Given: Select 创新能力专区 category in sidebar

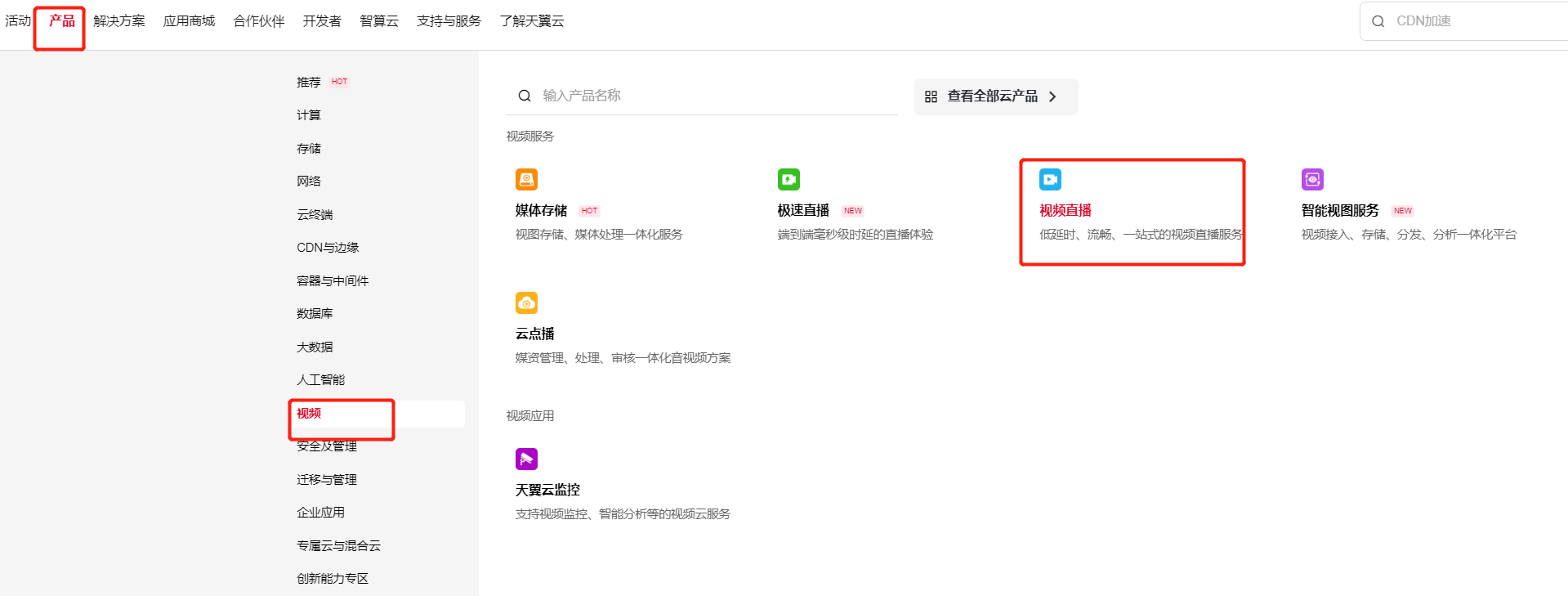Looking at the screenshot, I should (x=333, y=579).
